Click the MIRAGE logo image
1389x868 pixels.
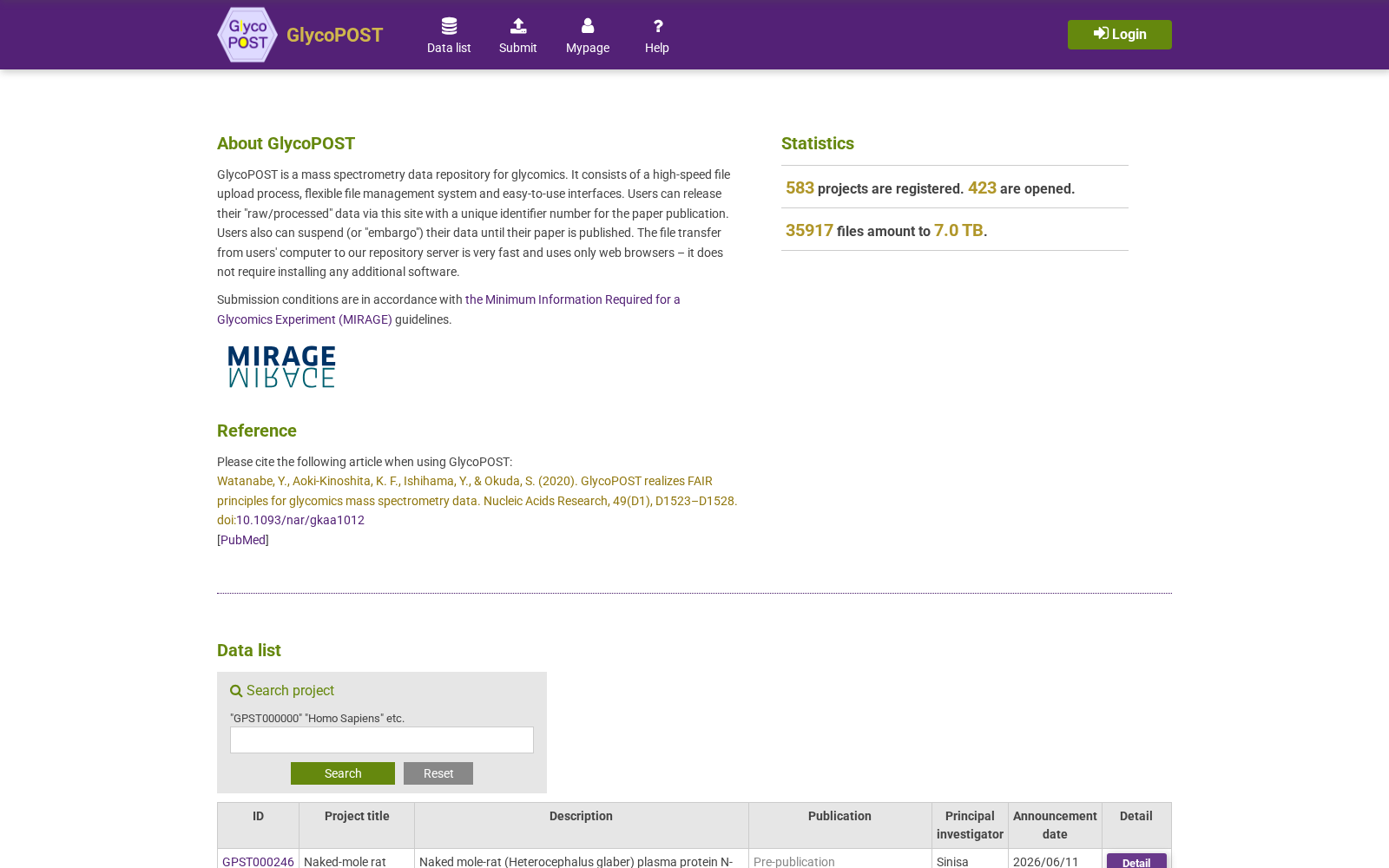[281, 366]
